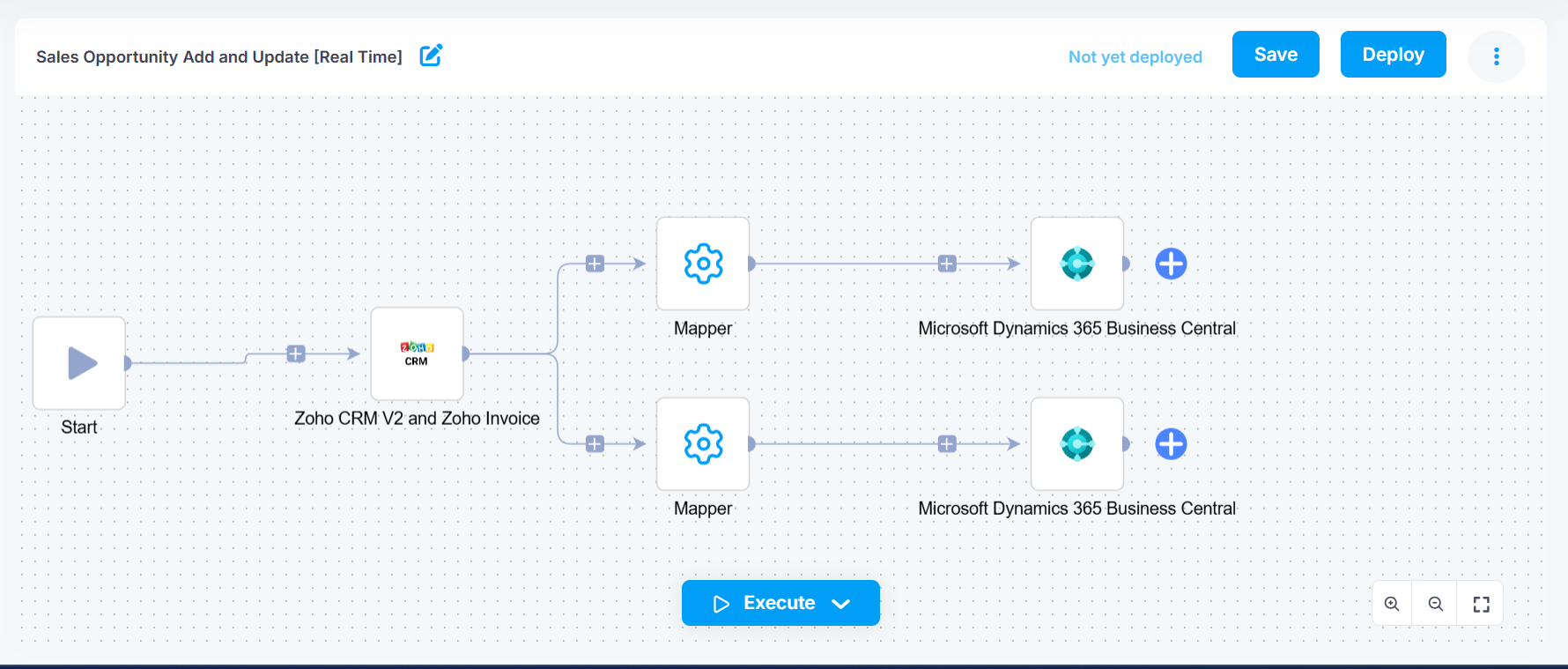The width and height of the screenshot is (1568, 669).
Task: Insert node between lower Mapper and Dynamics 365
Action: point(947,443)
